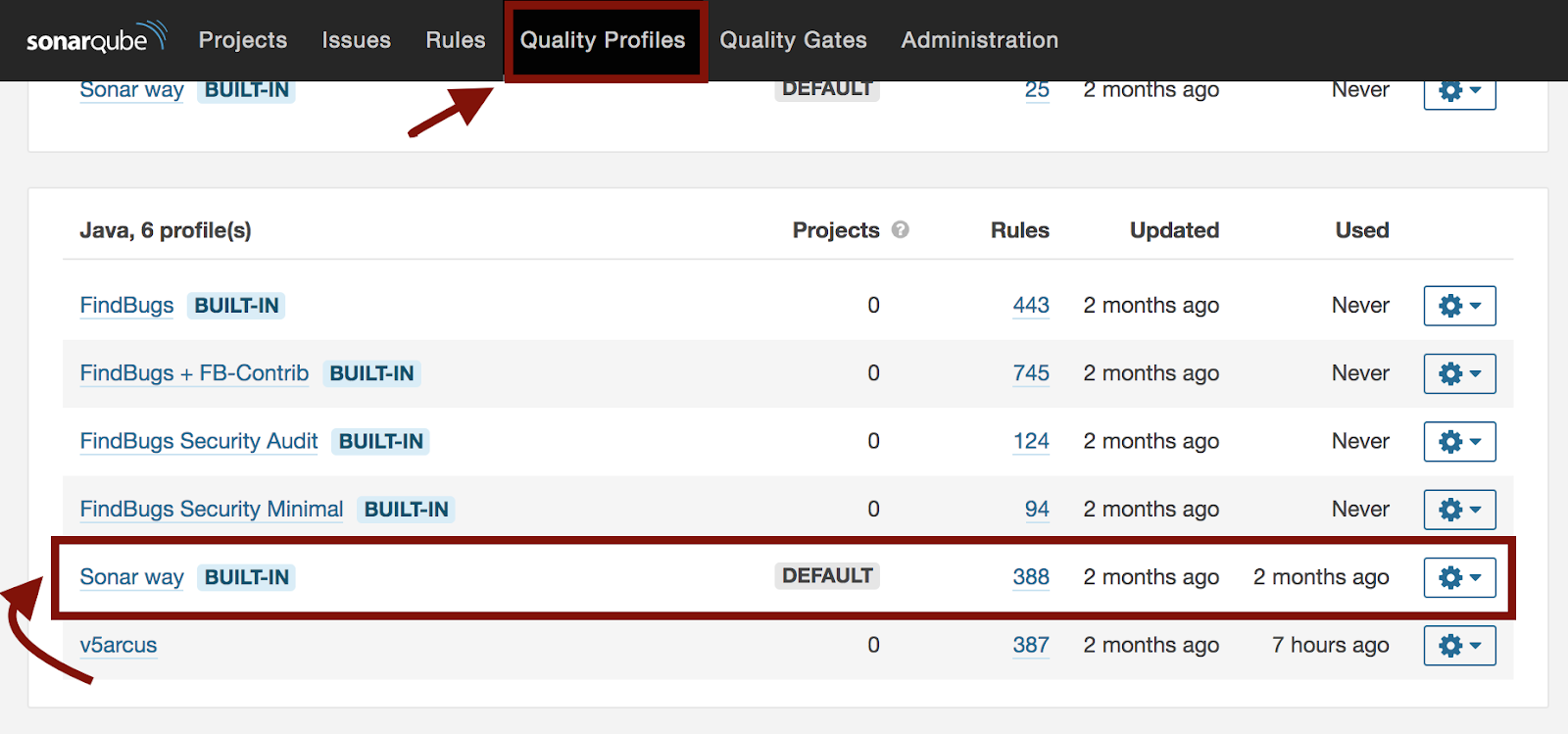Screen dimensions: 1568x734
Task: Open the FindBugs profile link
Action: [126, 305]
